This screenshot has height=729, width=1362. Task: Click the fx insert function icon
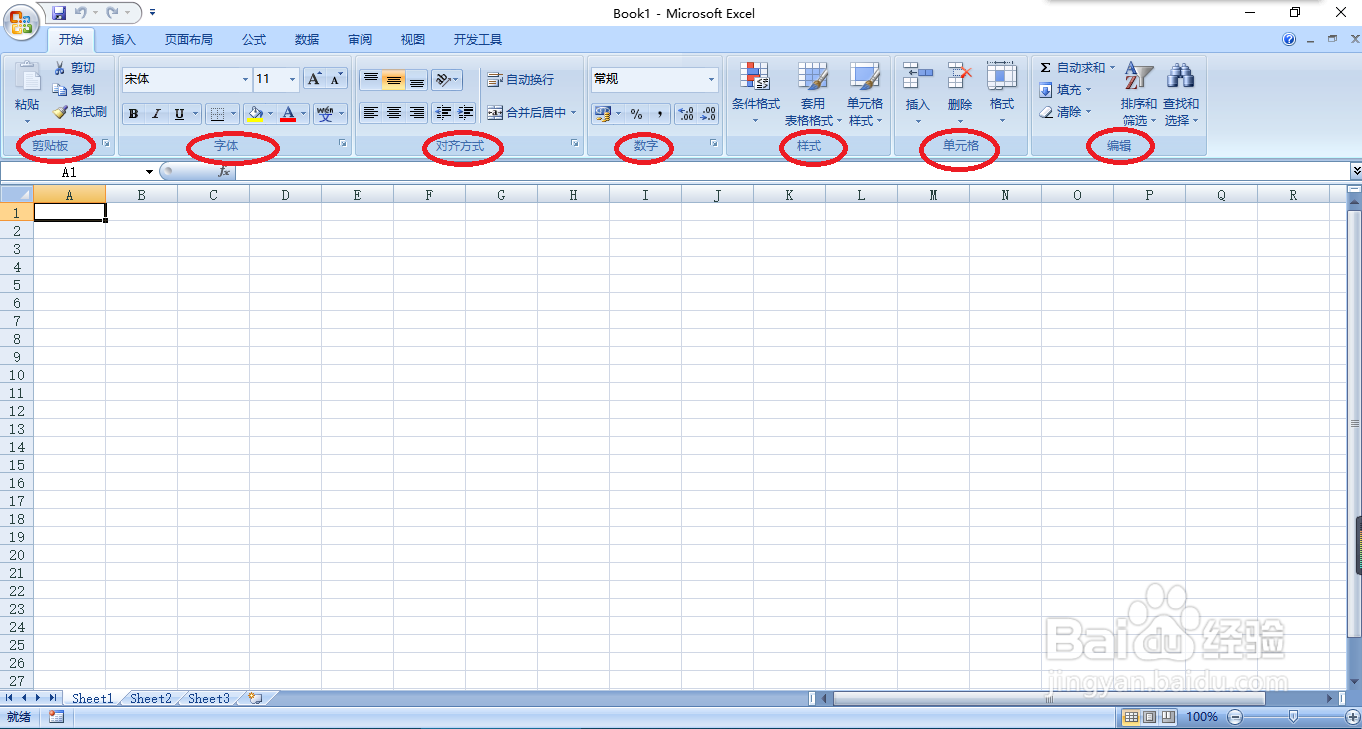point(224,172)
